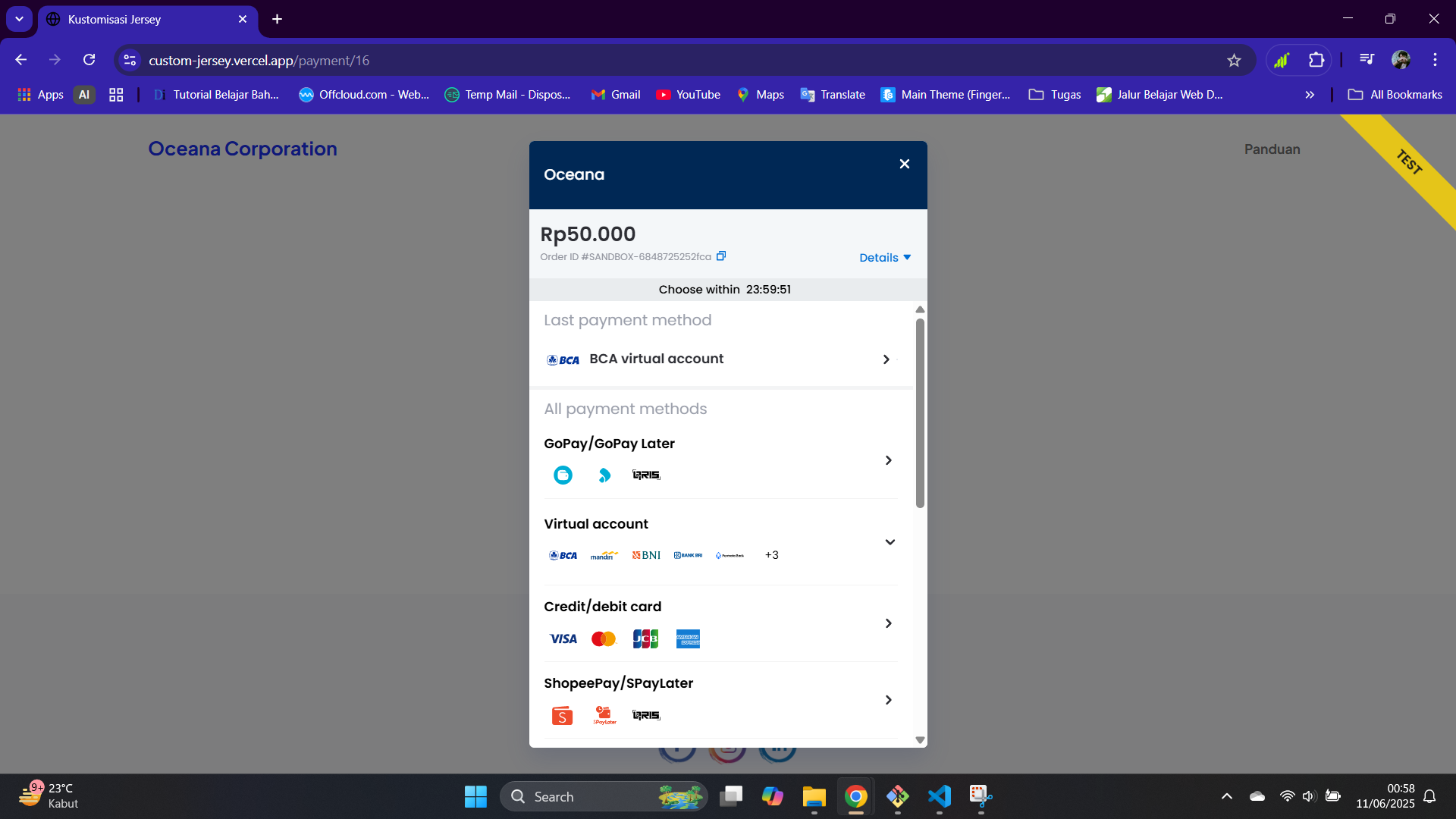Expand the Virtual account chevron
Image resolution: width=1456 pixels, height=819 pixels.
tap(890, 542)
